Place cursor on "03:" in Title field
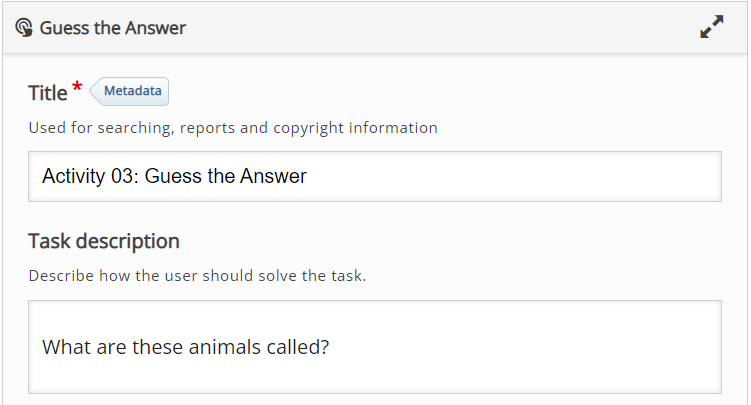This screenshot has height=405, width=751. (125, 176)
